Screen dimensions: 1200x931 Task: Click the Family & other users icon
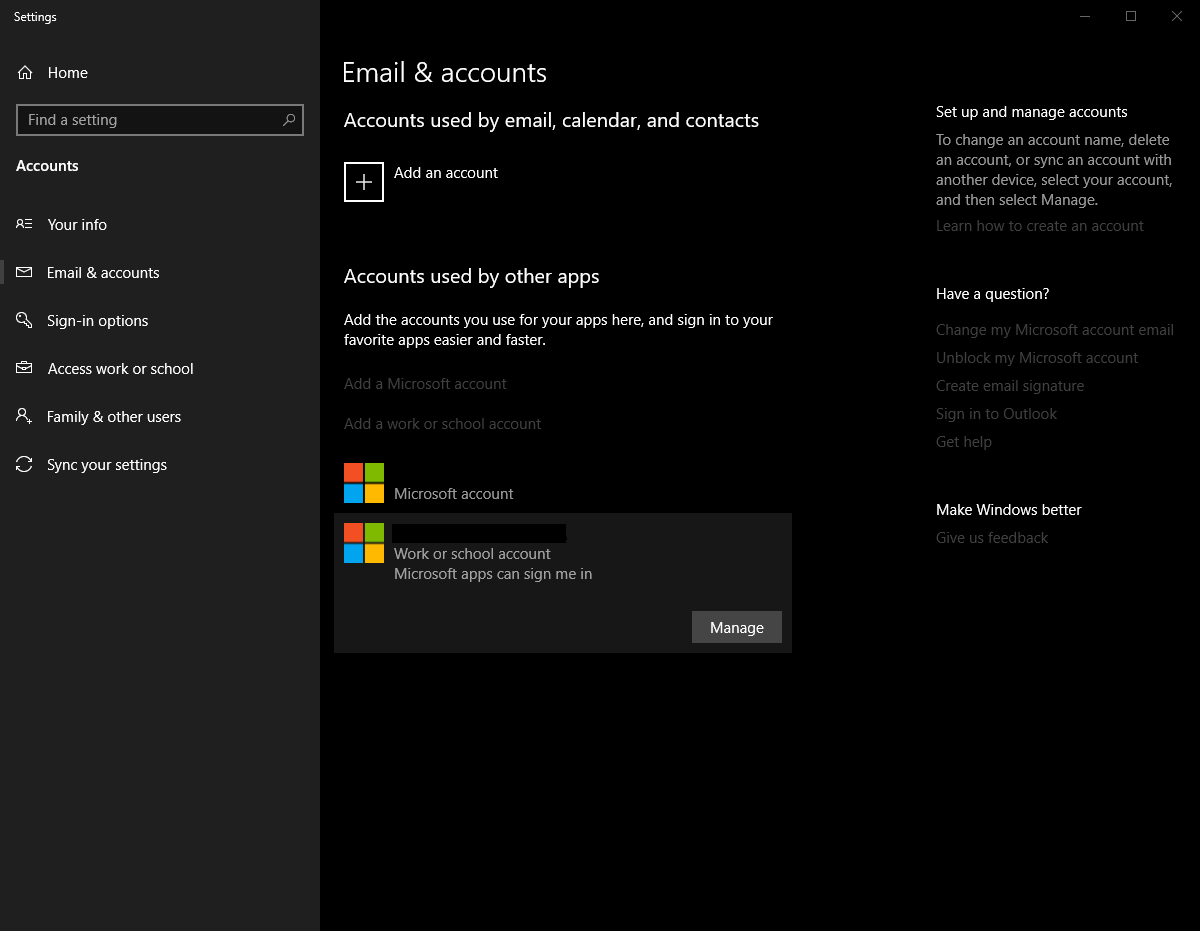tap(24, 416)
